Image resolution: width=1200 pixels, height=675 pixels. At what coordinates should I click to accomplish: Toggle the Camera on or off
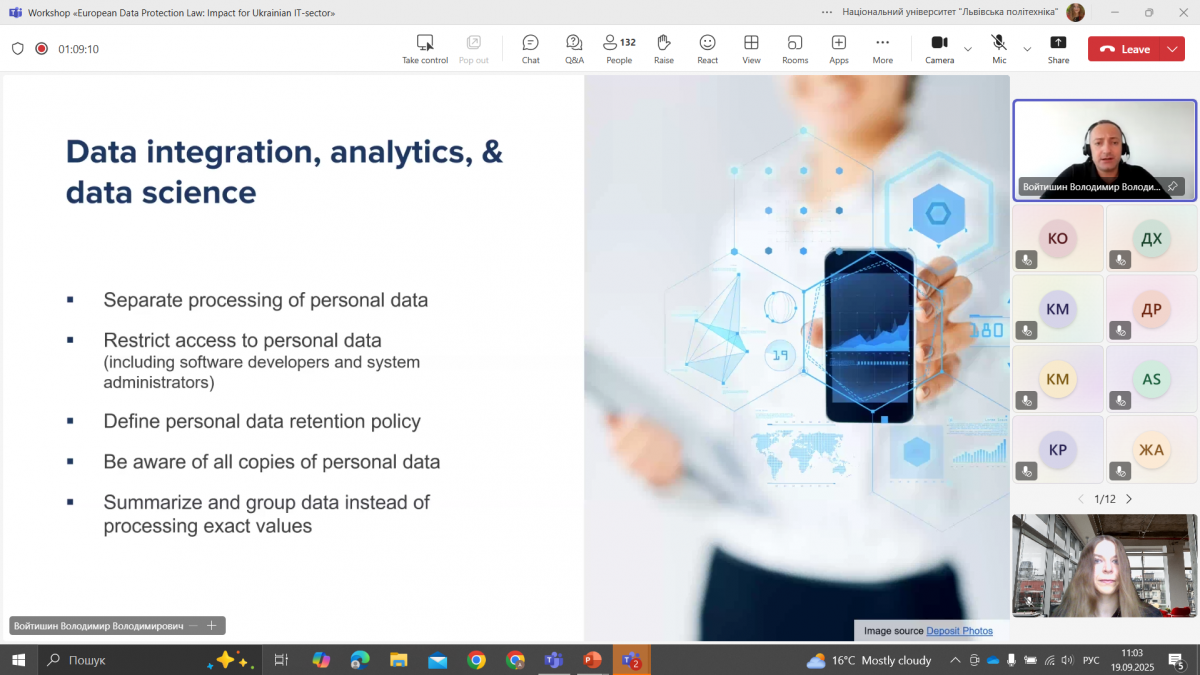coord(939,48)
